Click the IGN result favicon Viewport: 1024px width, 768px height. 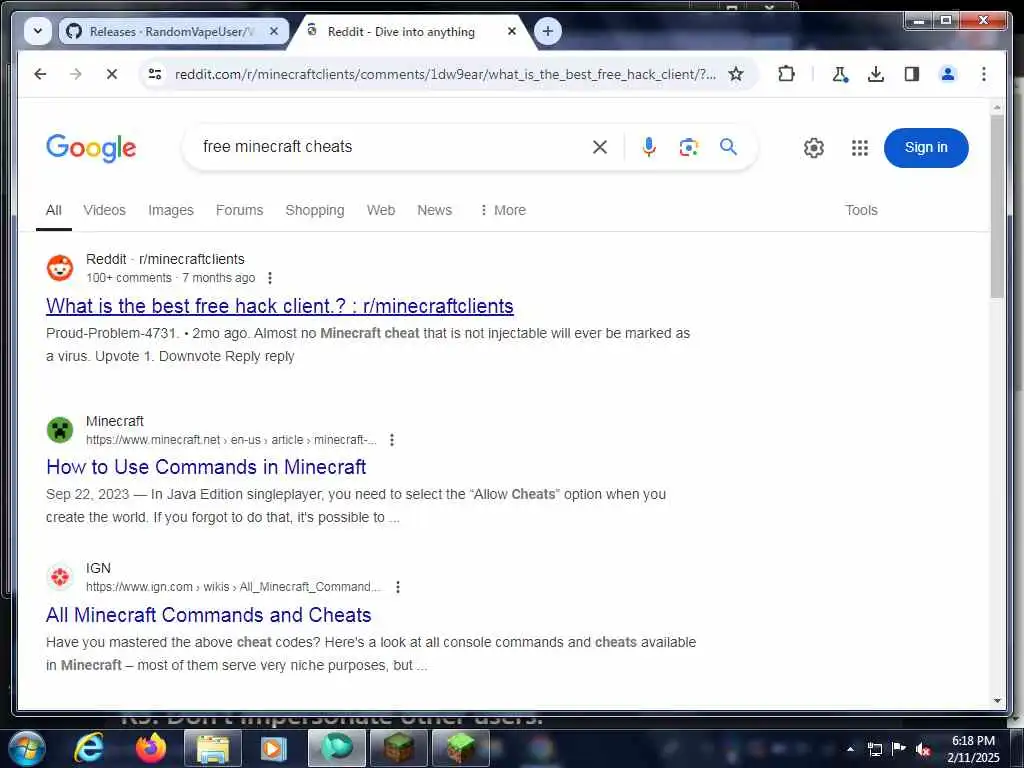click(x=60, y=577)
